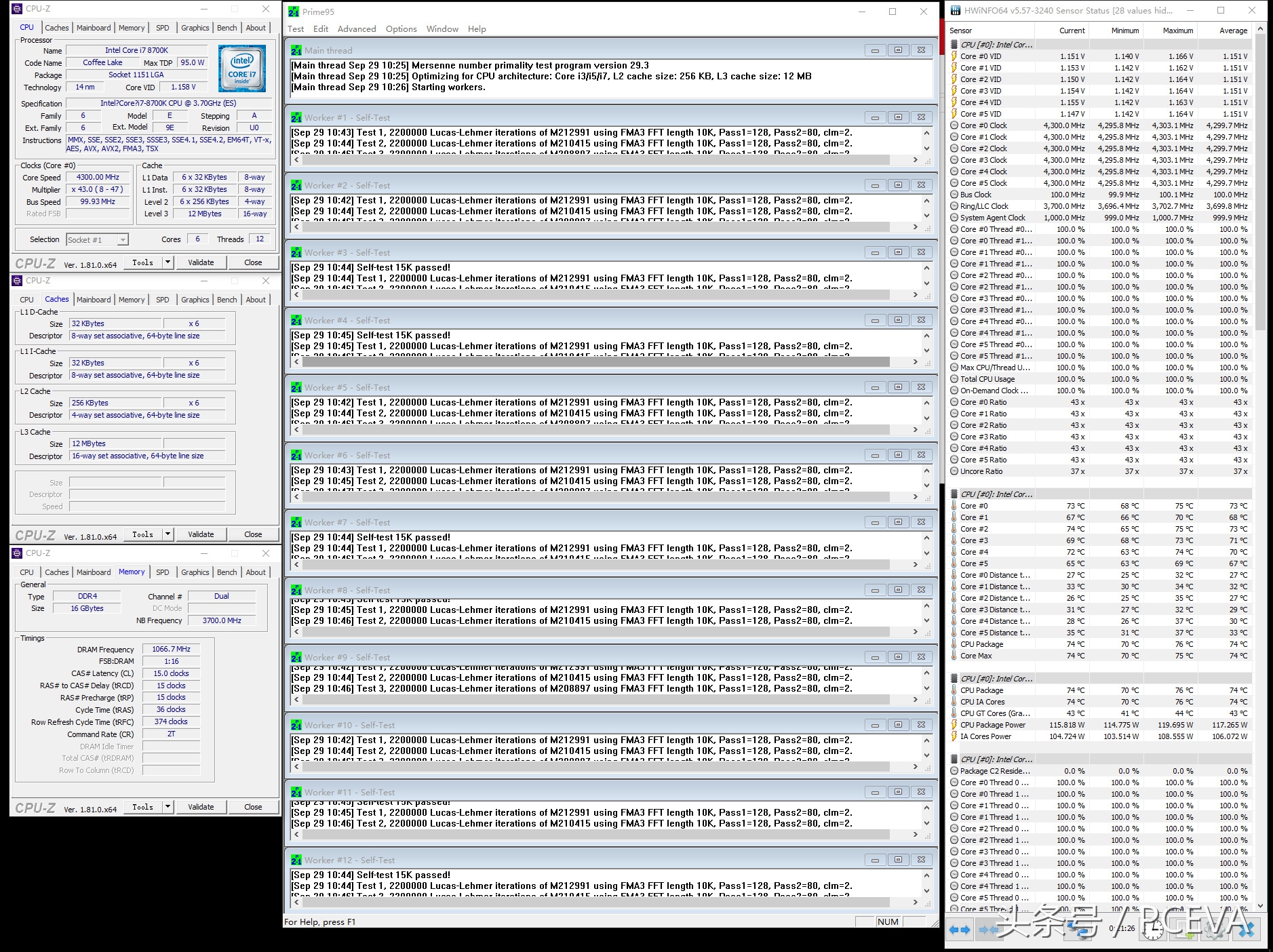Viewport: 1273px width, 952px height.
Task: Click the expand-columns arrows icon in HWiNFO toolbar
Action: [958, 932]
